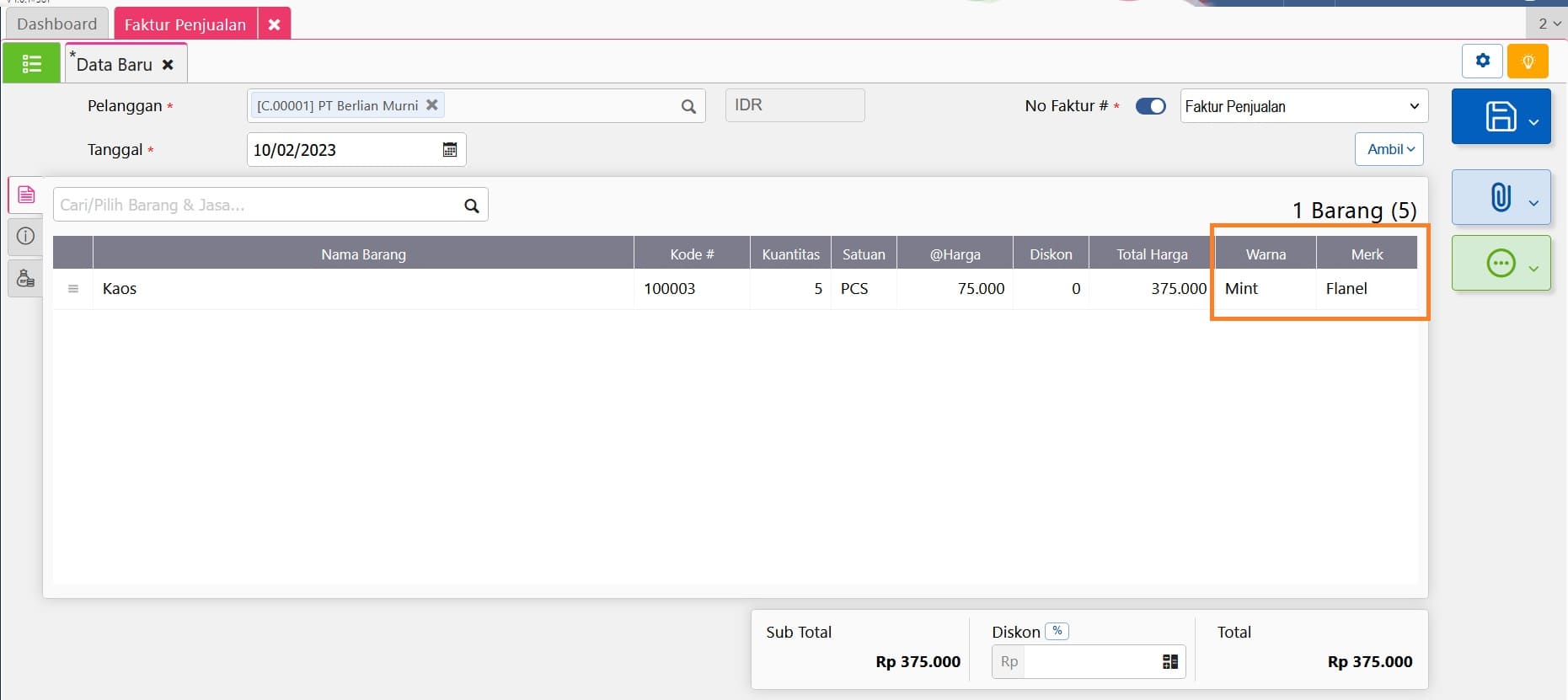Click the green list view icon
The image size is (1568, 700).
point(31,63)
